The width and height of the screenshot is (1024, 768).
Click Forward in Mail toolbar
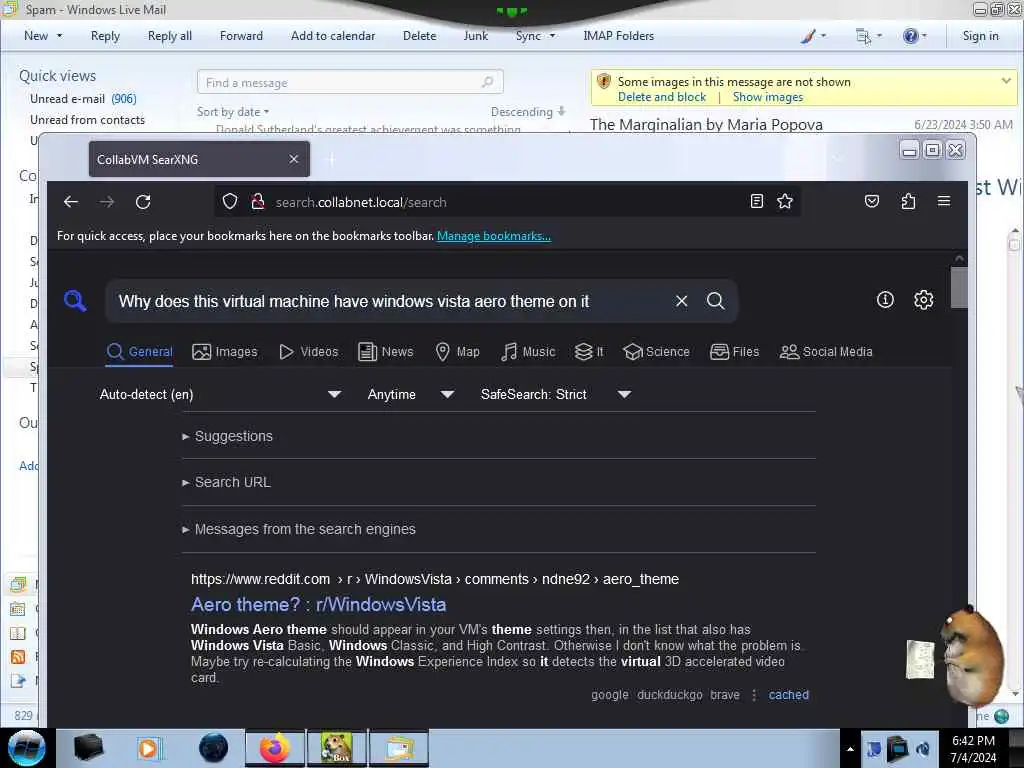[x=241, y=36]
